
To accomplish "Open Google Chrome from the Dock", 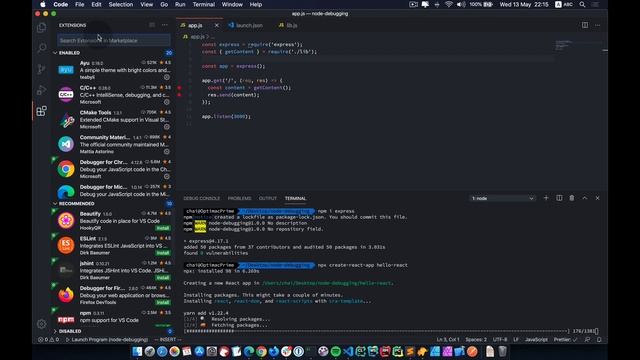I will click(x=261, y=351).
